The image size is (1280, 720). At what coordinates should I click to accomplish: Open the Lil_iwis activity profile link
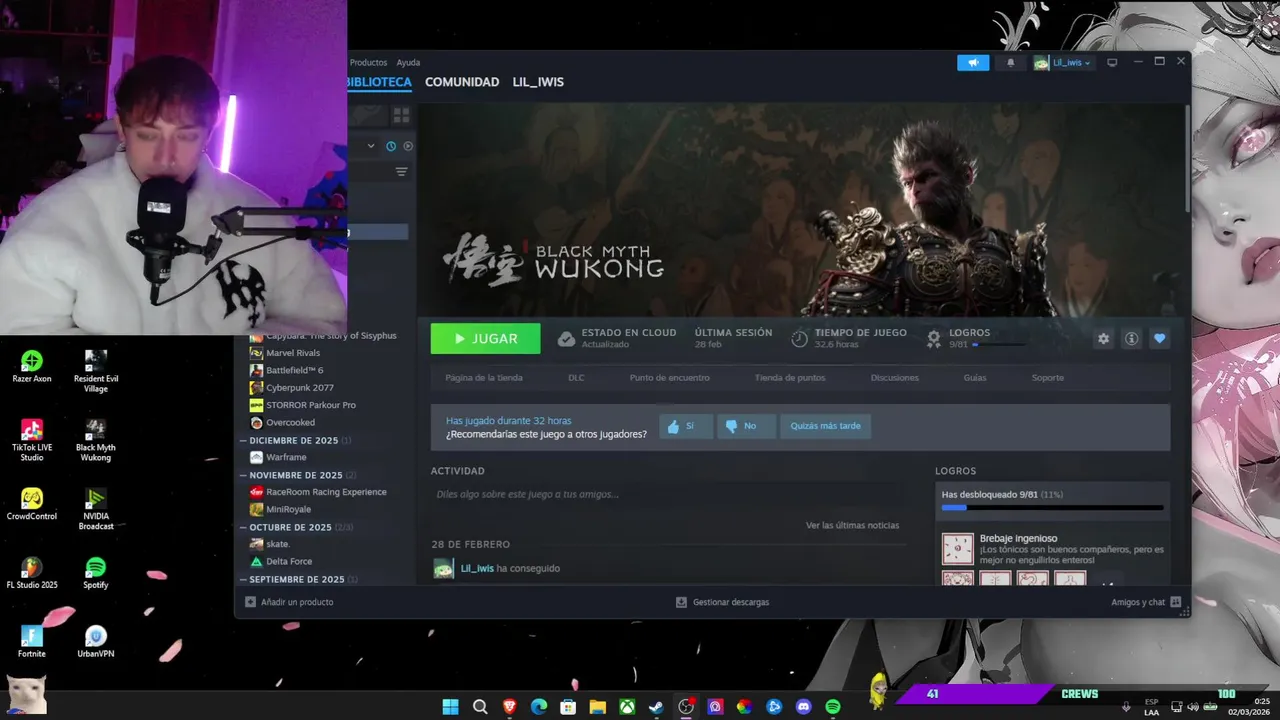click(x=477, y=568)
